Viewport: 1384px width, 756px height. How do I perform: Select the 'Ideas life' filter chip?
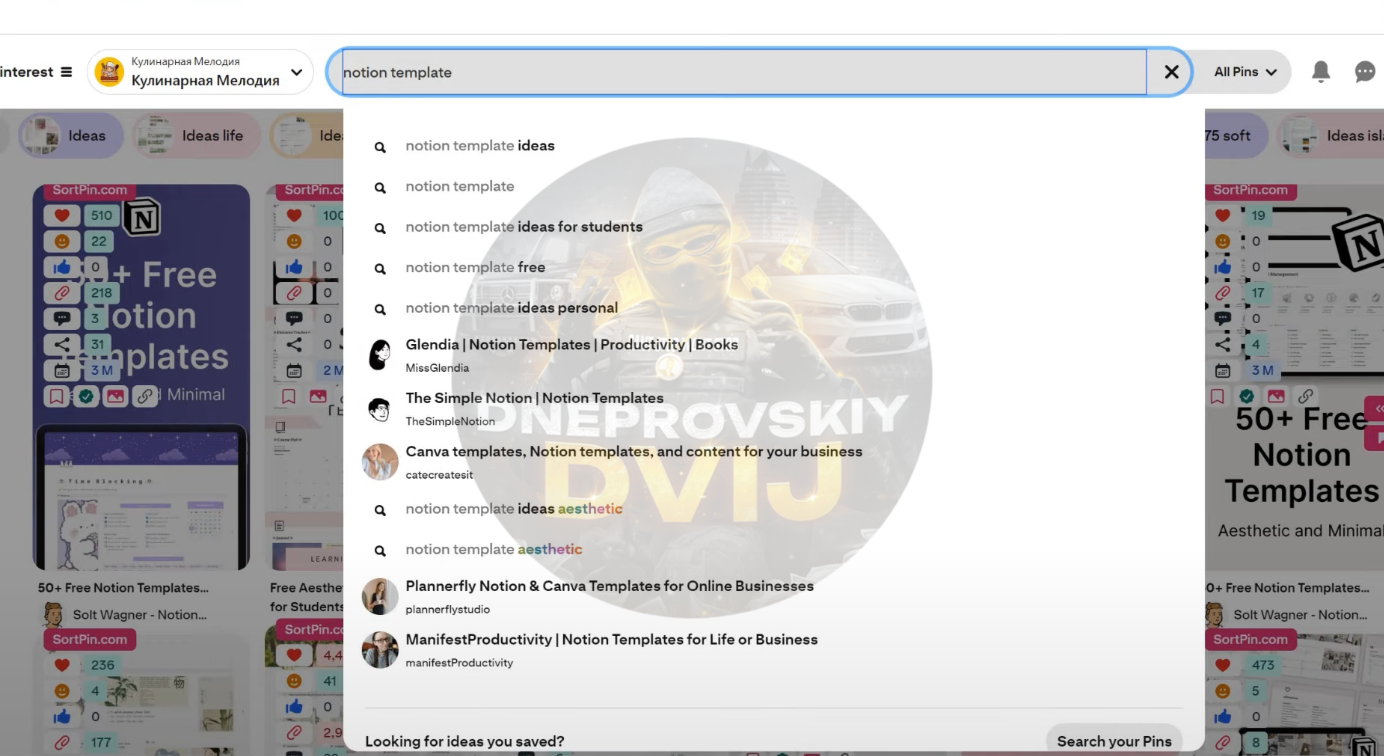click(195, 136)
